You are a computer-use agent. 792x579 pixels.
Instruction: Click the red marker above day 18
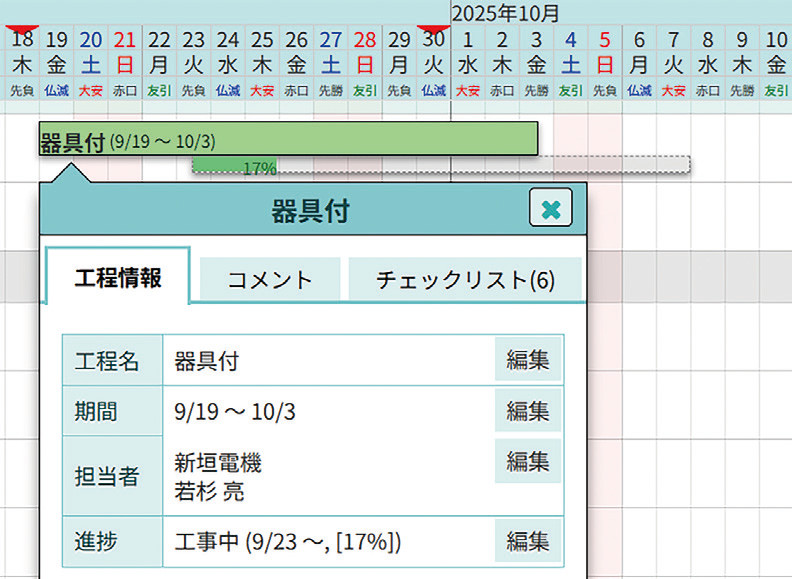point(22,29)
